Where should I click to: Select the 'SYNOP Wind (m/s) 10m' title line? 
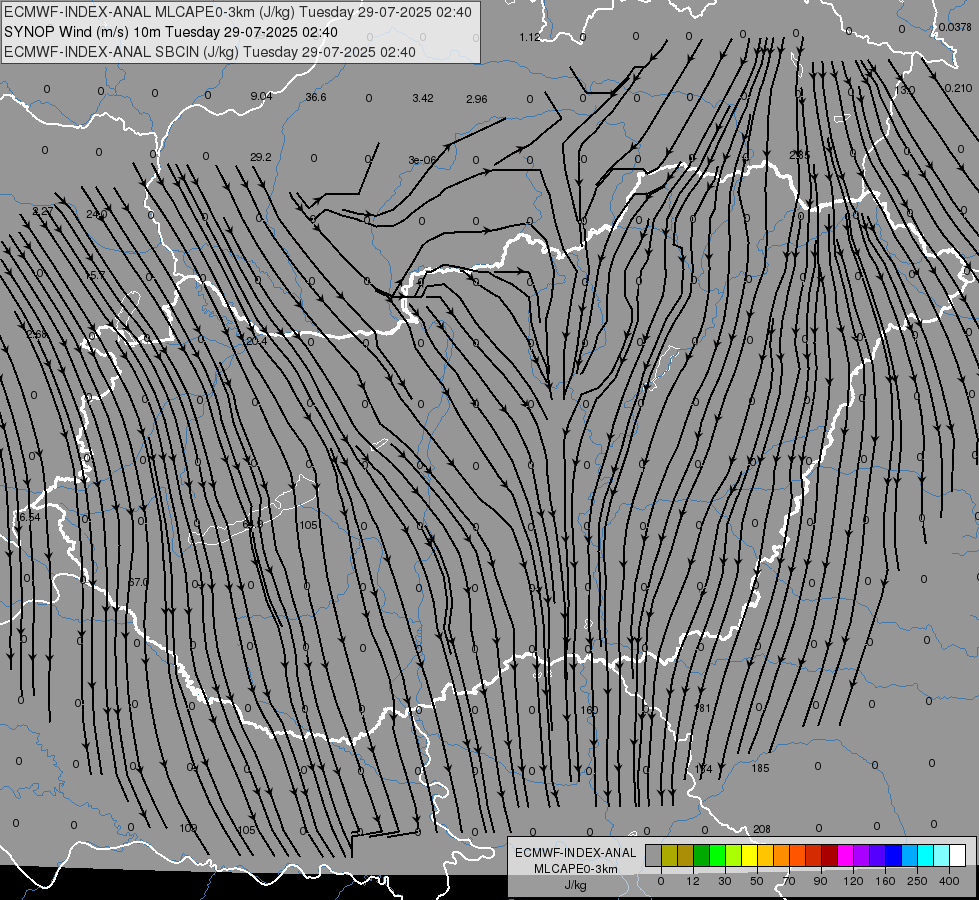click(170, 32)
